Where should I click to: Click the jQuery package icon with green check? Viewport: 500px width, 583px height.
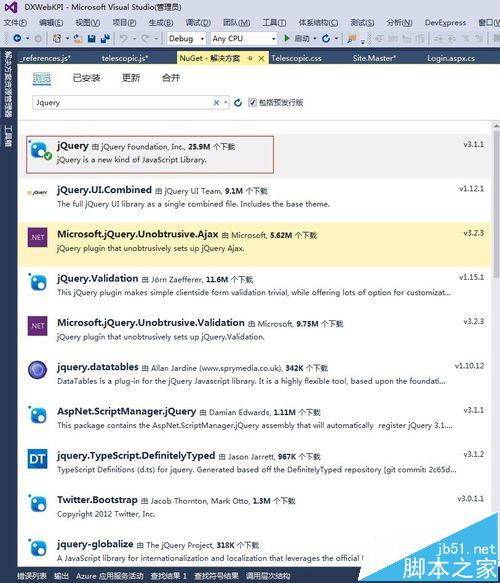(40, 151)
